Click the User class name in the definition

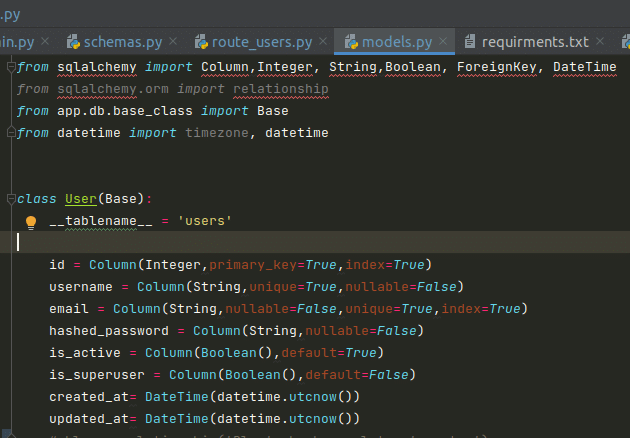point(80,199)
